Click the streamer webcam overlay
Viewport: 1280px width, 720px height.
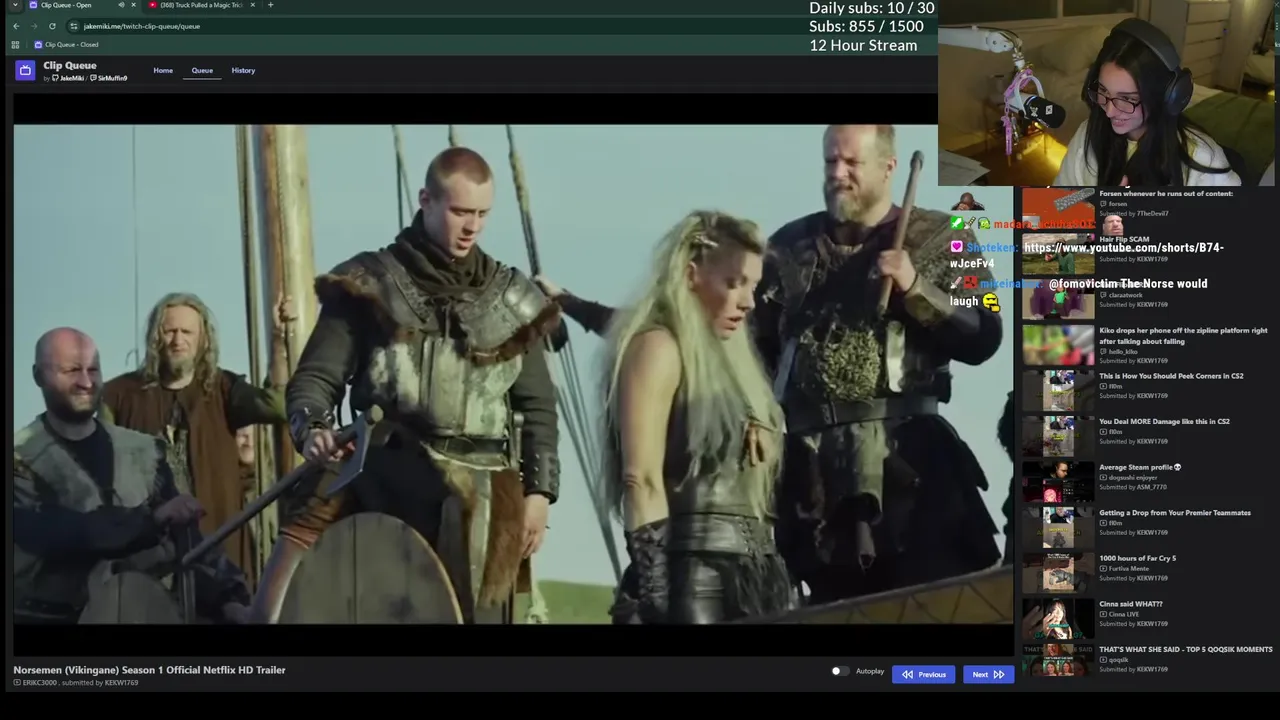pos(1108,93)
